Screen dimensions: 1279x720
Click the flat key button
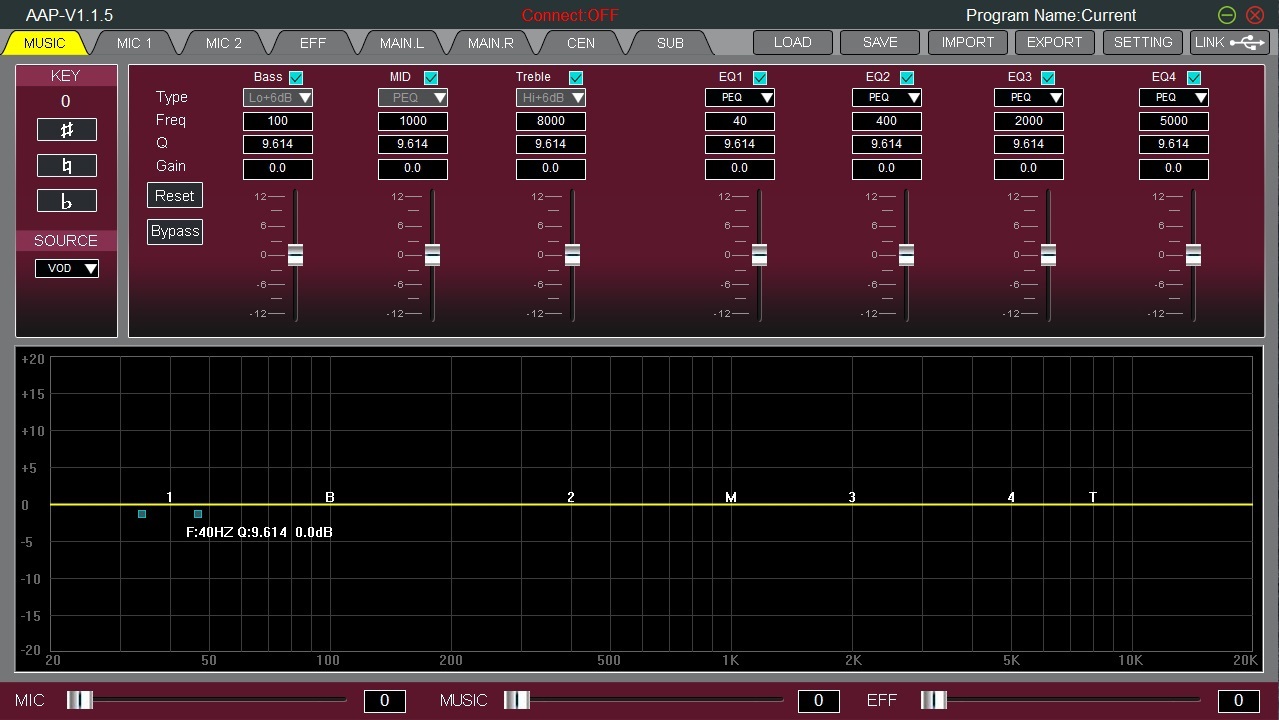coord(67,201)
